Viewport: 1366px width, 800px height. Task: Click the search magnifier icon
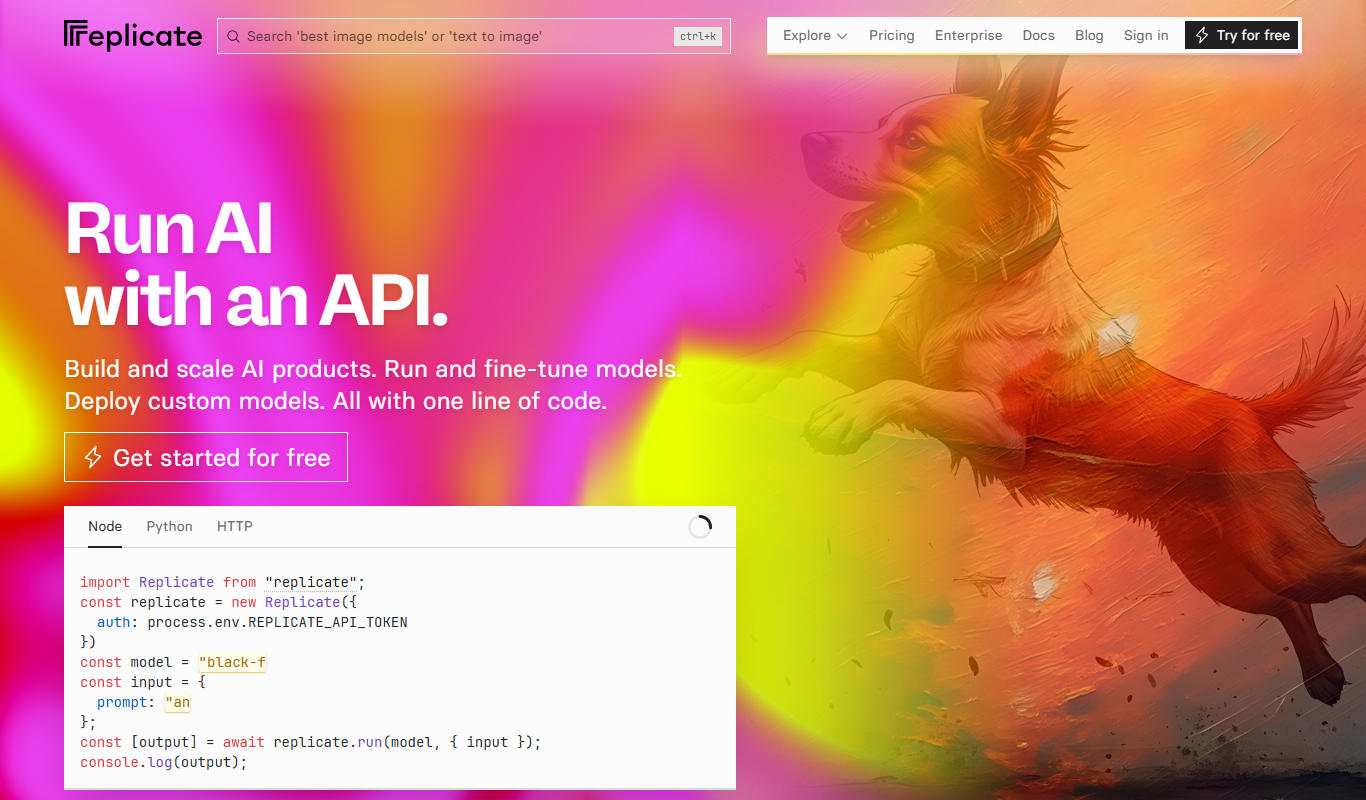[x=233, y=36]
